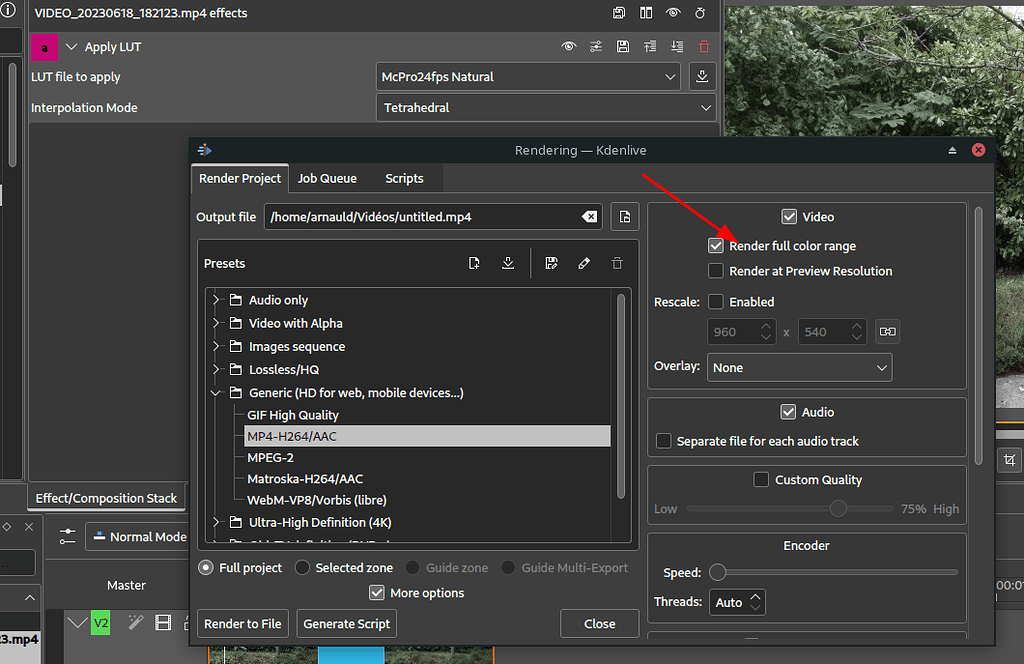Enable Render at Preview Resolution
The height and width of the screenshot is (664, 1024).
pos(716,270)
